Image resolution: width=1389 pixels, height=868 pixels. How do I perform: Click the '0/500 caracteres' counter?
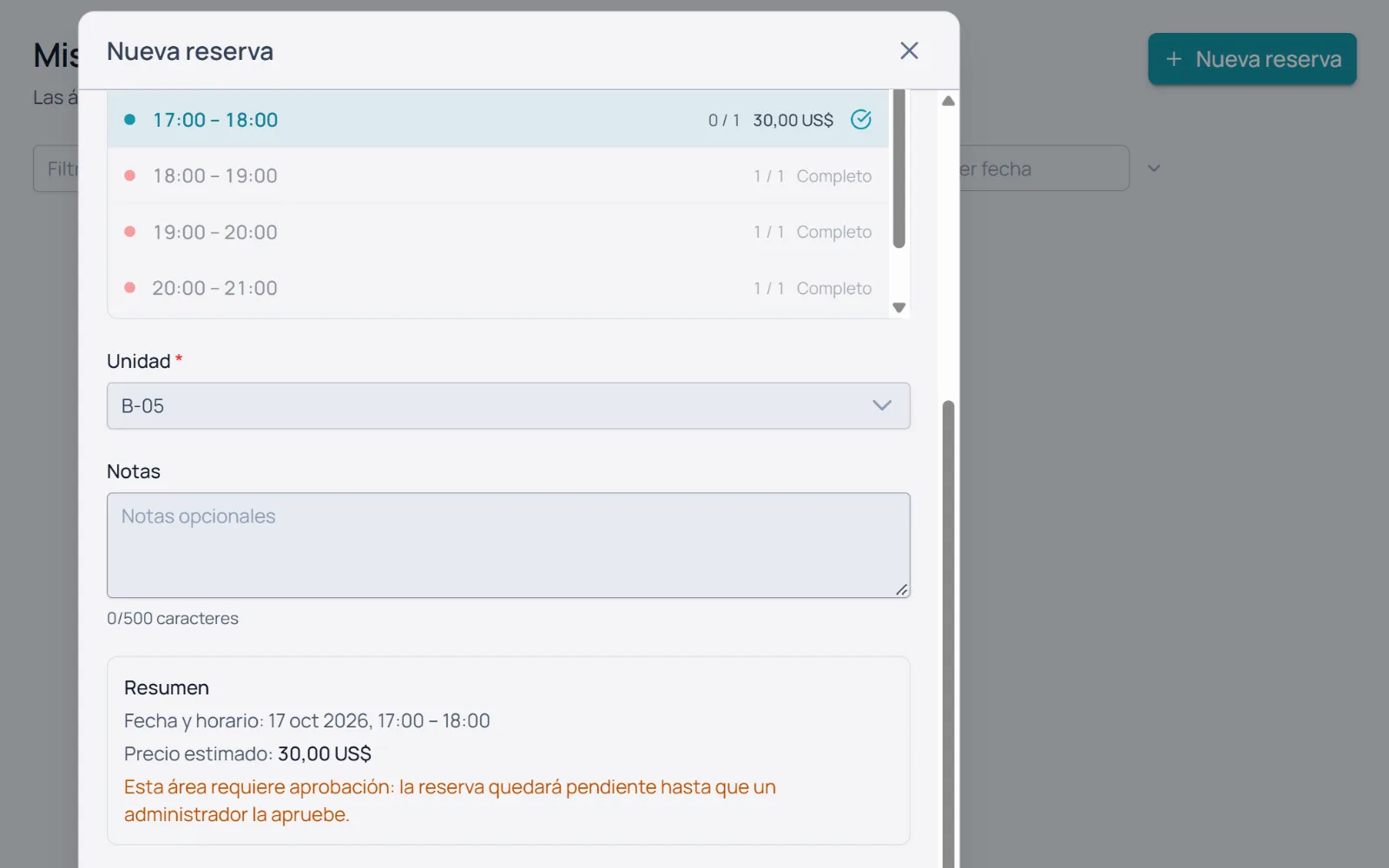tap(173, 619)
